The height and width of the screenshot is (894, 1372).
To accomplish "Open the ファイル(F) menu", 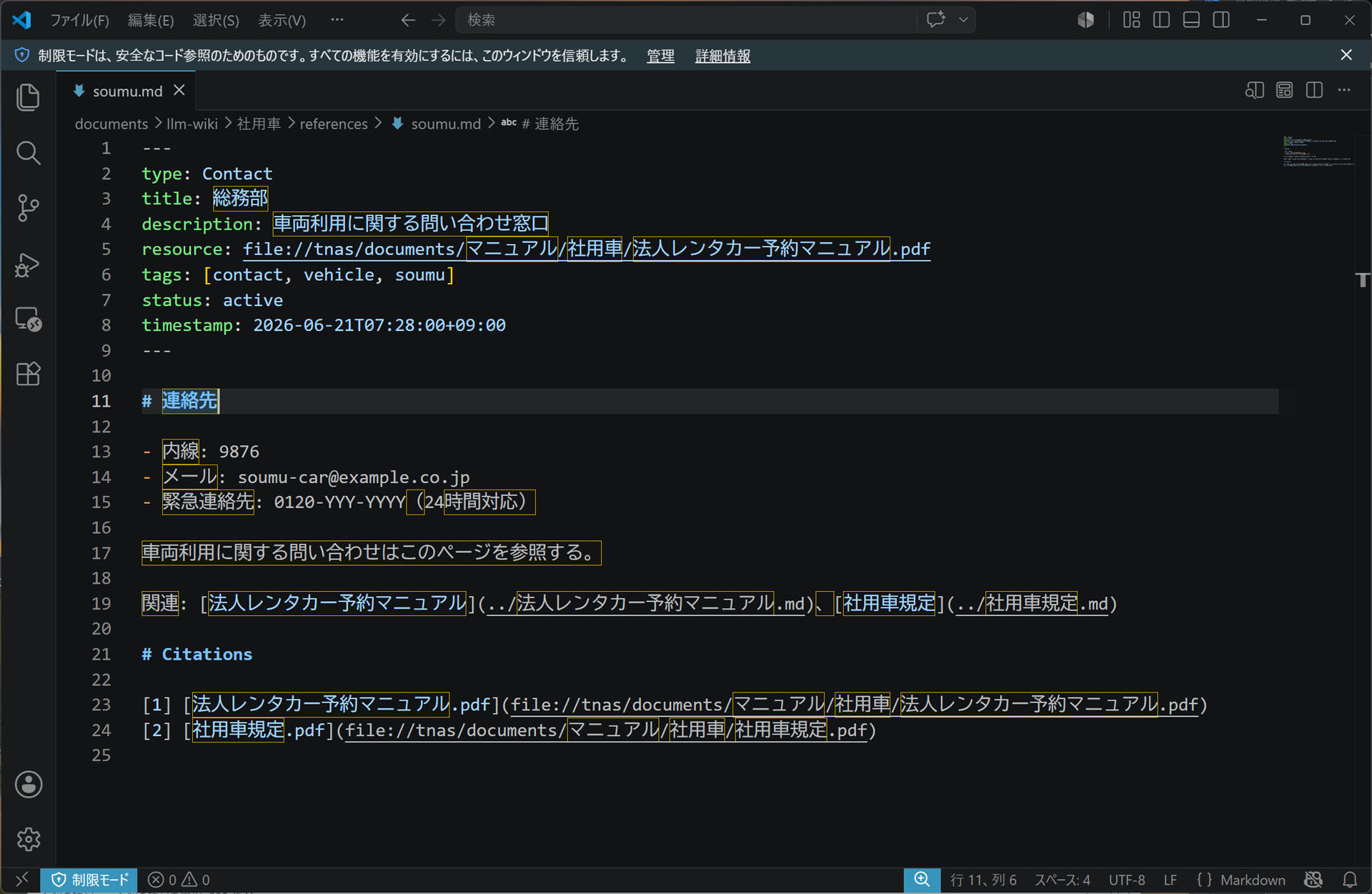I will click(x=79, y=20).
